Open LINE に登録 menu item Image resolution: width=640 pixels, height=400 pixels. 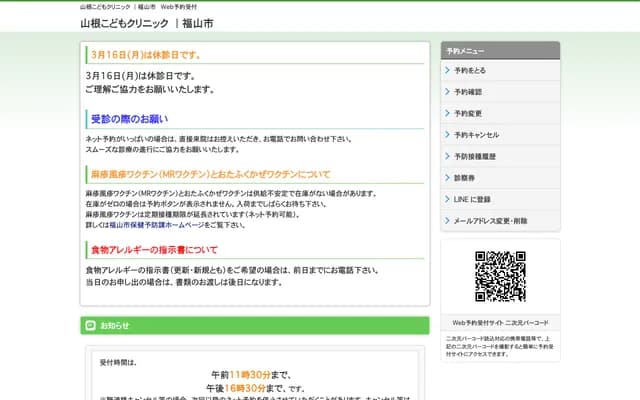click(x=500, y=199)
